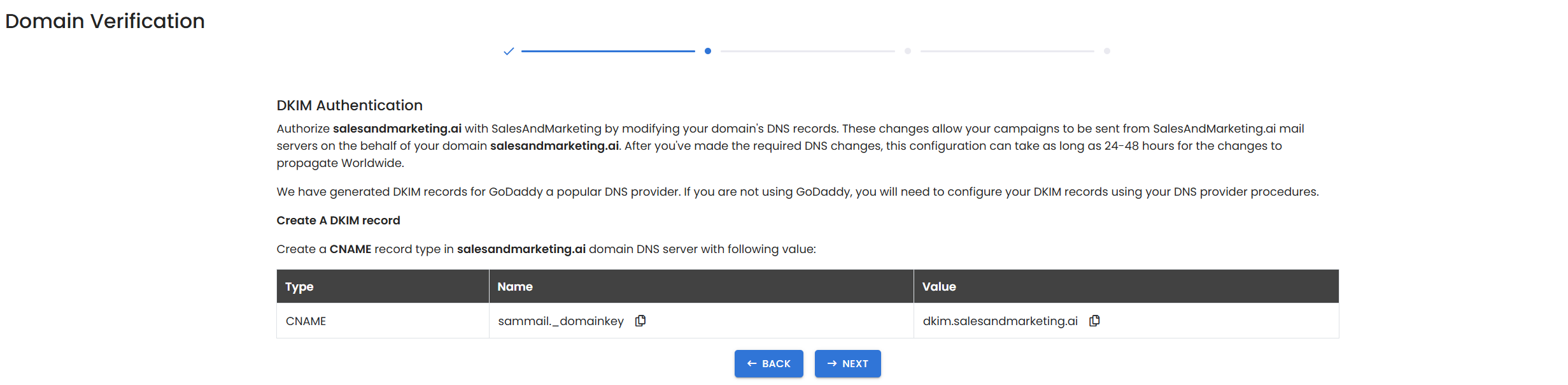Click the dkim.salesandmarketing.ai value text

coord(1000,321)
